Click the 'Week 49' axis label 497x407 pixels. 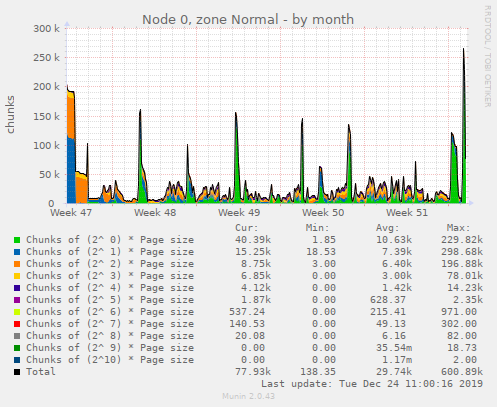(239, 213)
